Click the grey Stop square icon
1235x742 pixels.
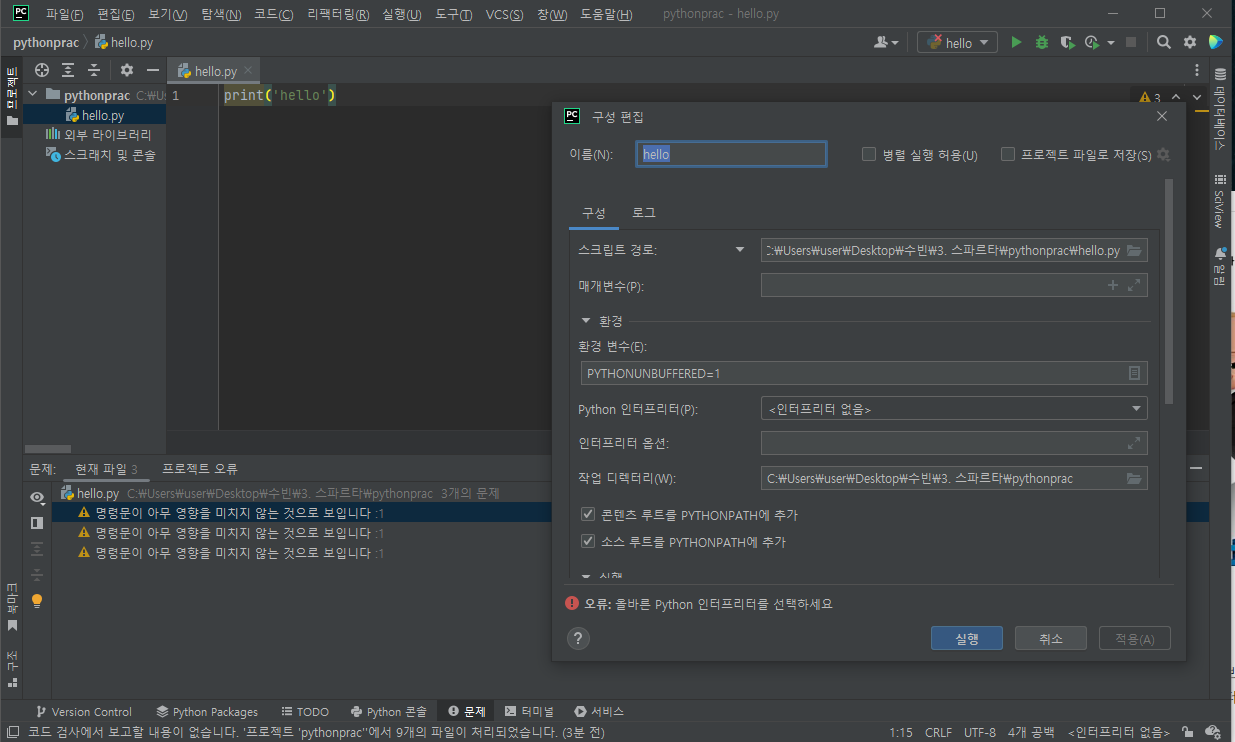1131,42
